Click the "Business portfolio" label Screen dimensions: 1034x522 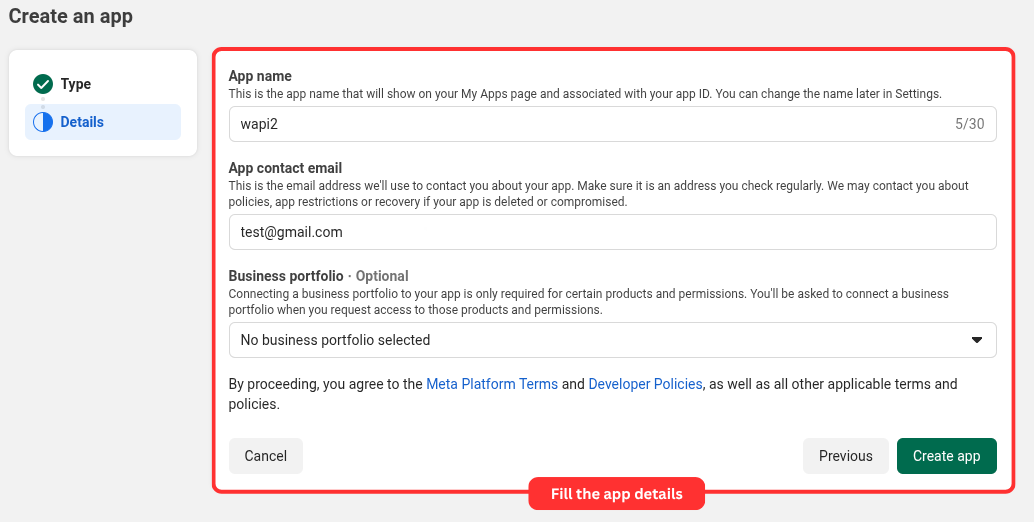pos(286,276)
